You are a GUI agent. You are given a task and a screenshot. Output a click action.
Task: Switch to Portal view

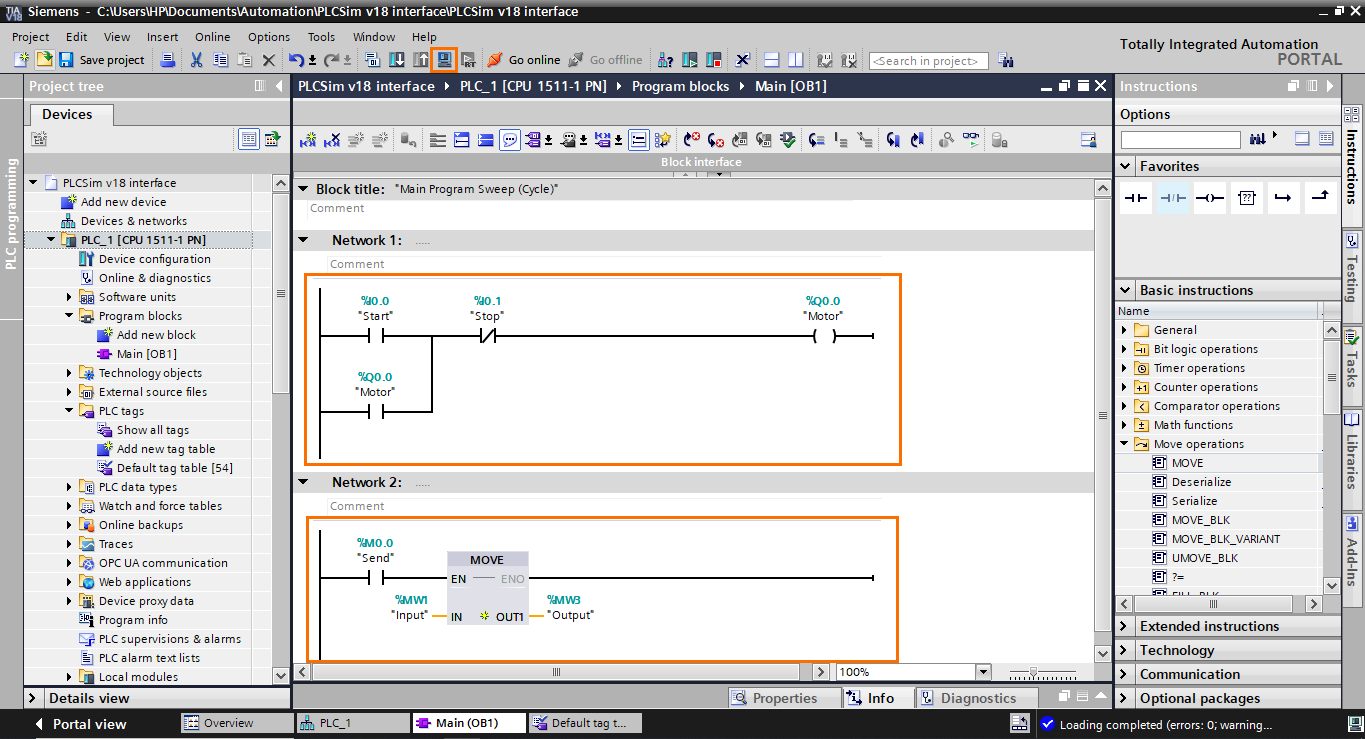[81, 724]
